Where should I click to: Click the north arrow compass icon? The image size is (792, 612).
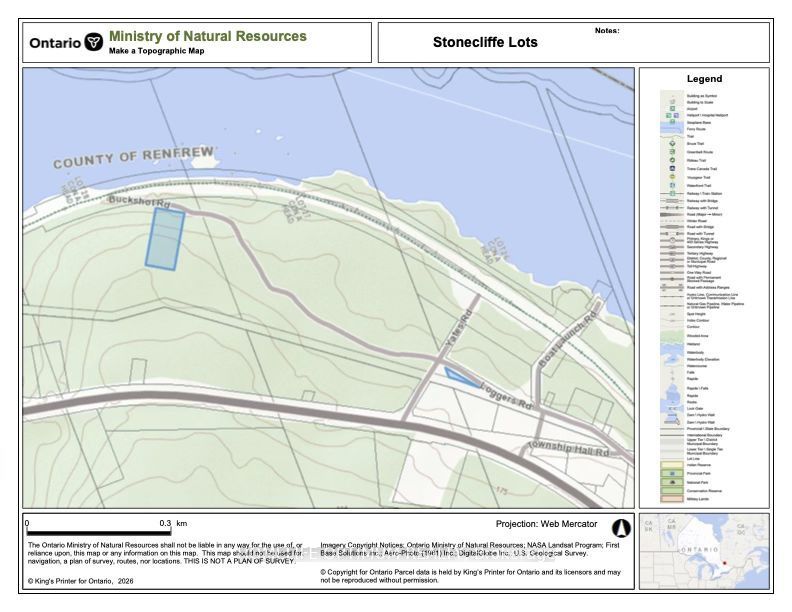(621, 528)
